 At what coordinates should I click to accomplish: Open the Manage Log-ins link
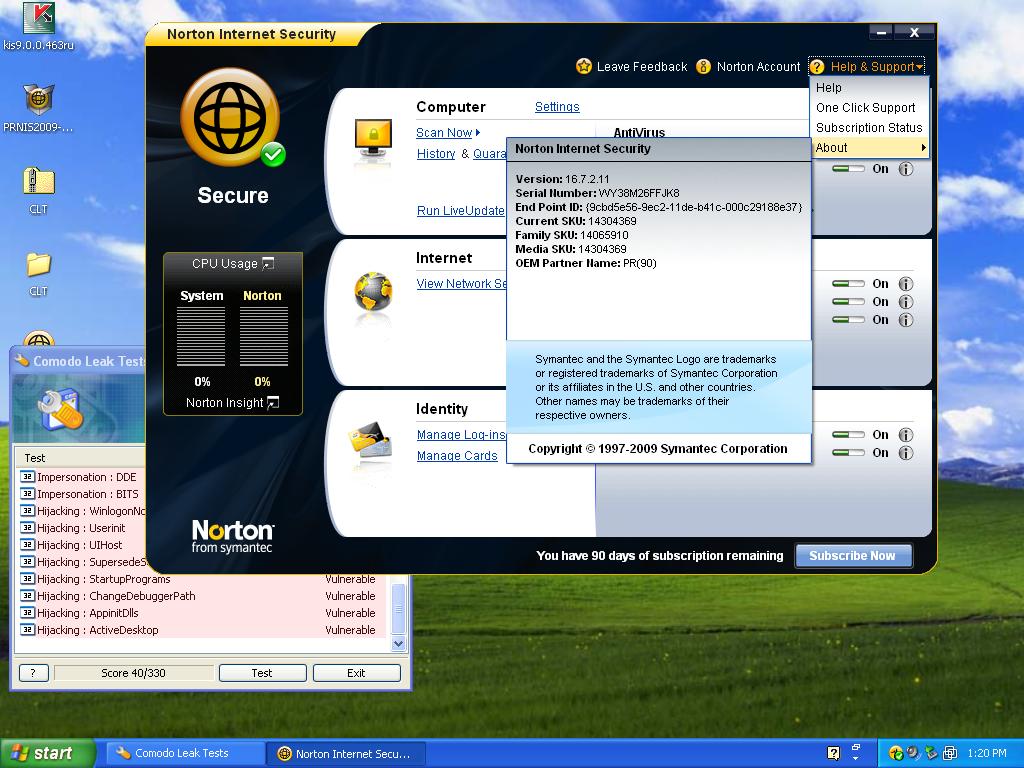click(462, 435)
